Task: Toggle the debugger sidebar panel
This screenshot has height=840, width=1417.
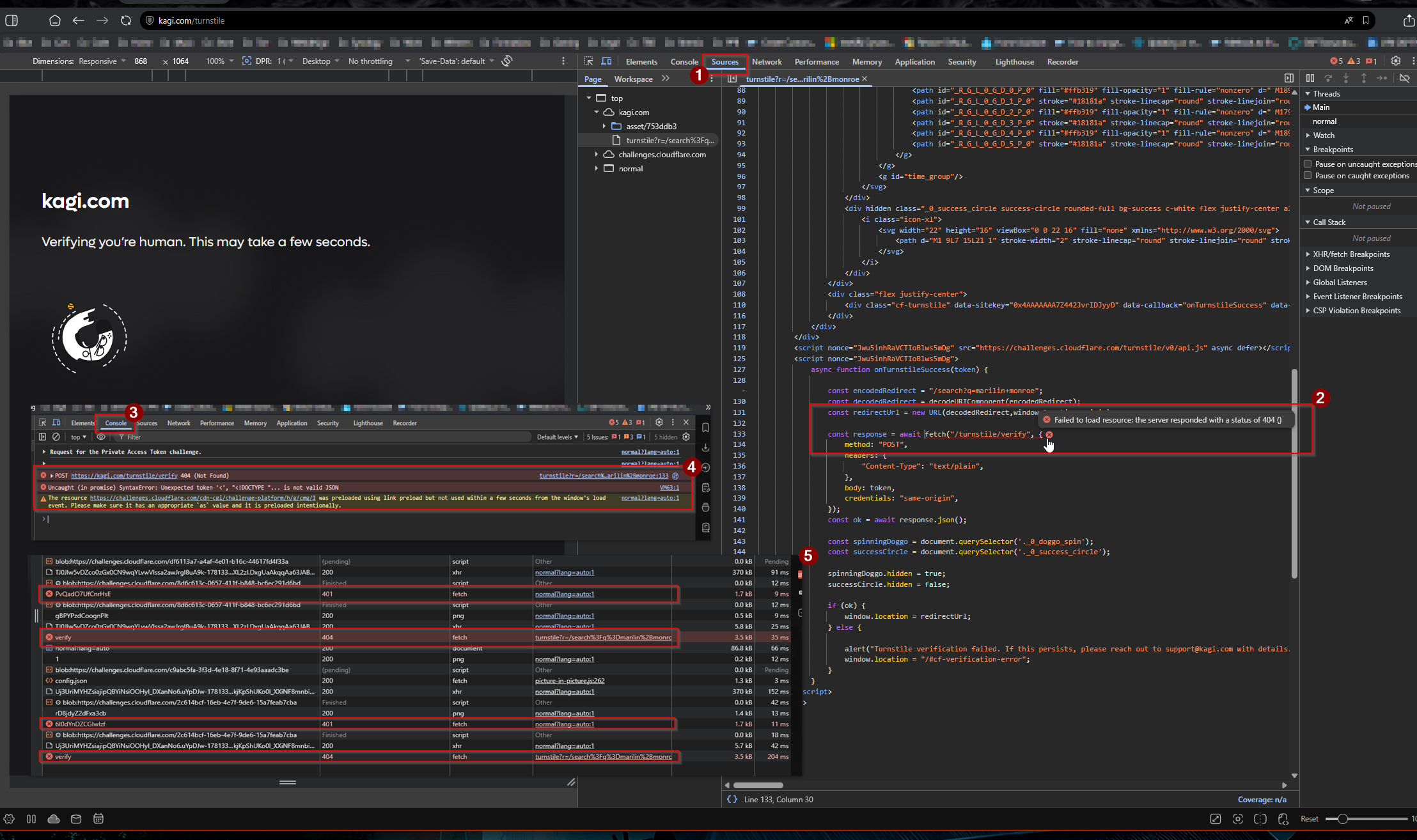Action: point(1289,78)
